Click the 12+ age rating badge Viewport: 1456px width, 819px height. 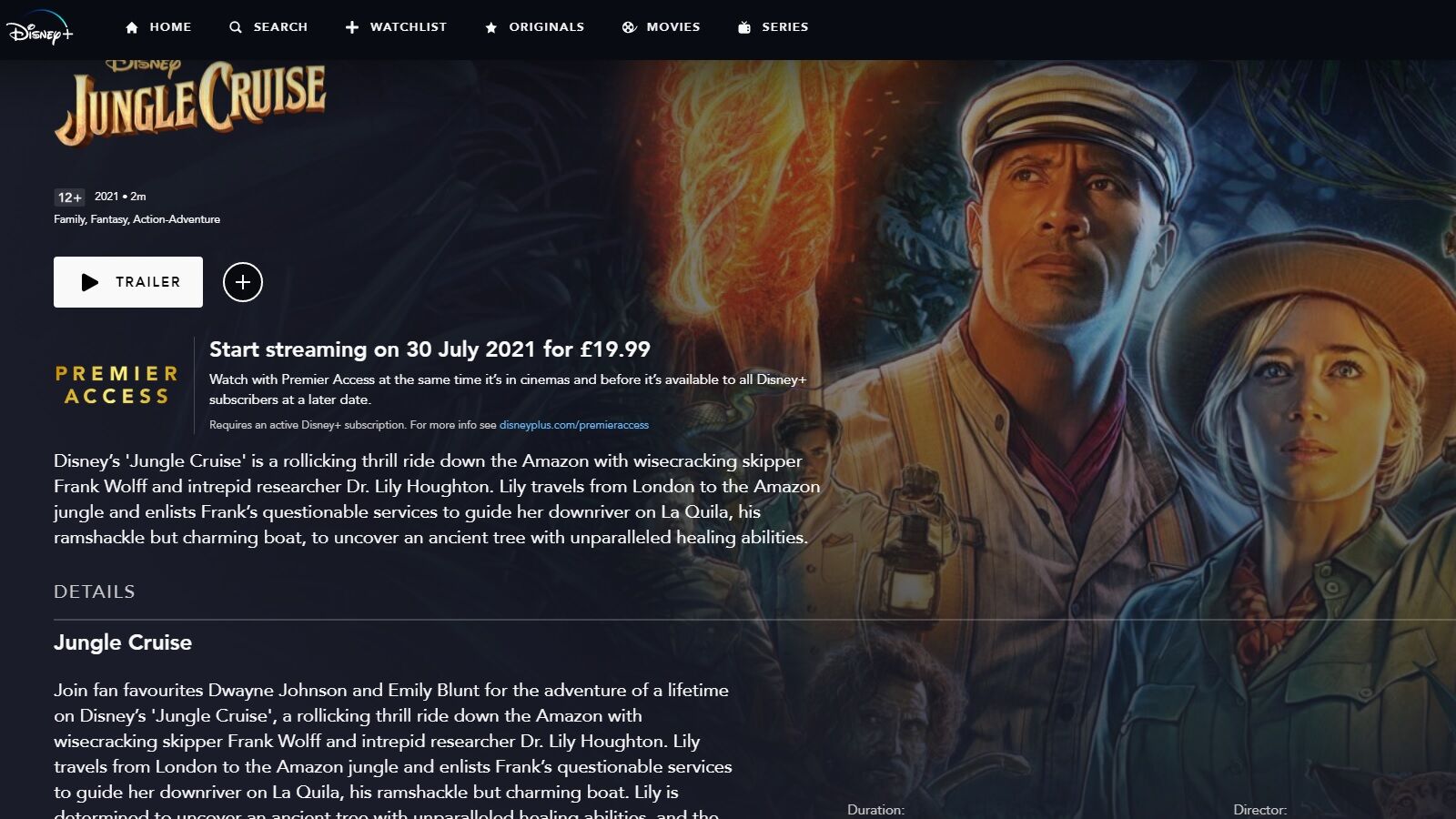pos(69,197)
